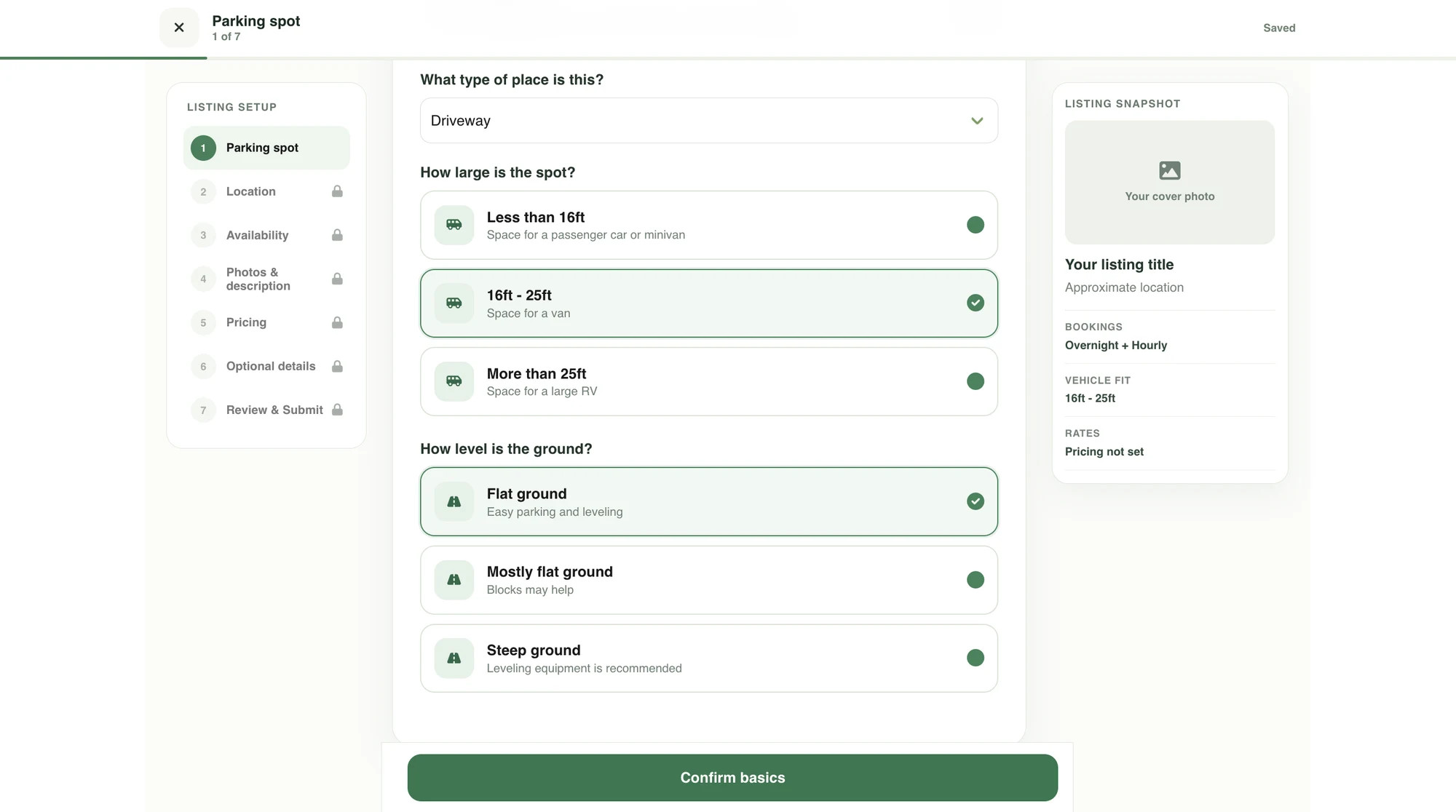This screenshot has height=812, width=1456.
Task: Toggle the checked 16ft - 25ft radio
Action: (x=976, y=303)
